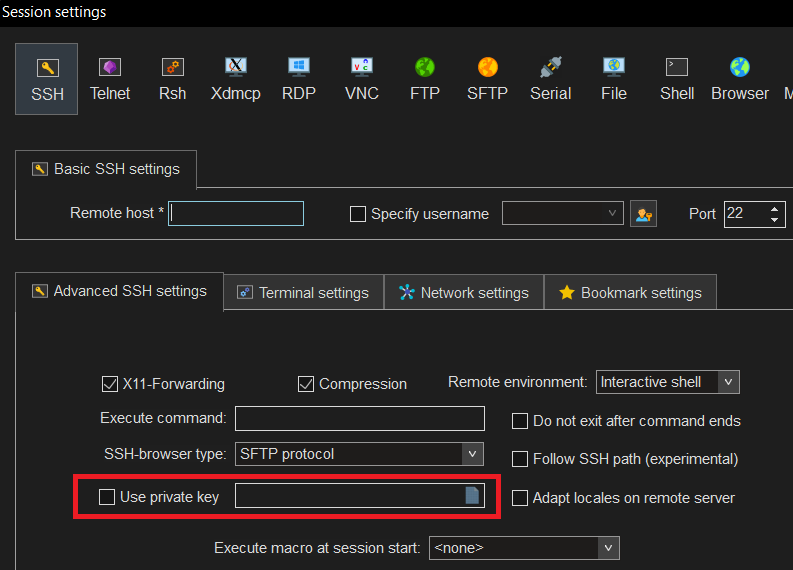Browse for private key file icon
This screenshot has width=793, height=570.
(473, 496)
